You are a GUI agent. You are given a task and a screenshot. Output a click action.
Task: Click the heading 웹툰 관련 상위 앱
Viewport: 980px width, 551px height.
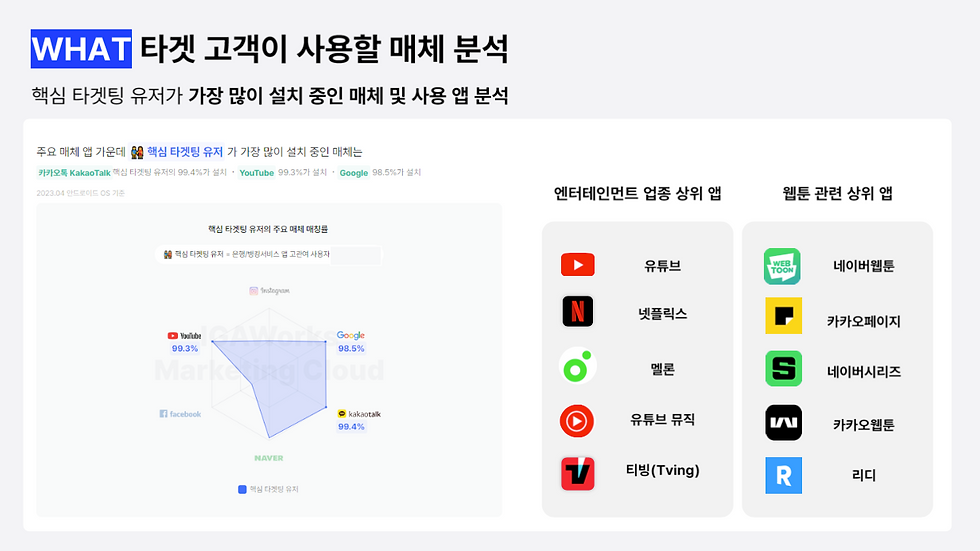pos(838,193)
